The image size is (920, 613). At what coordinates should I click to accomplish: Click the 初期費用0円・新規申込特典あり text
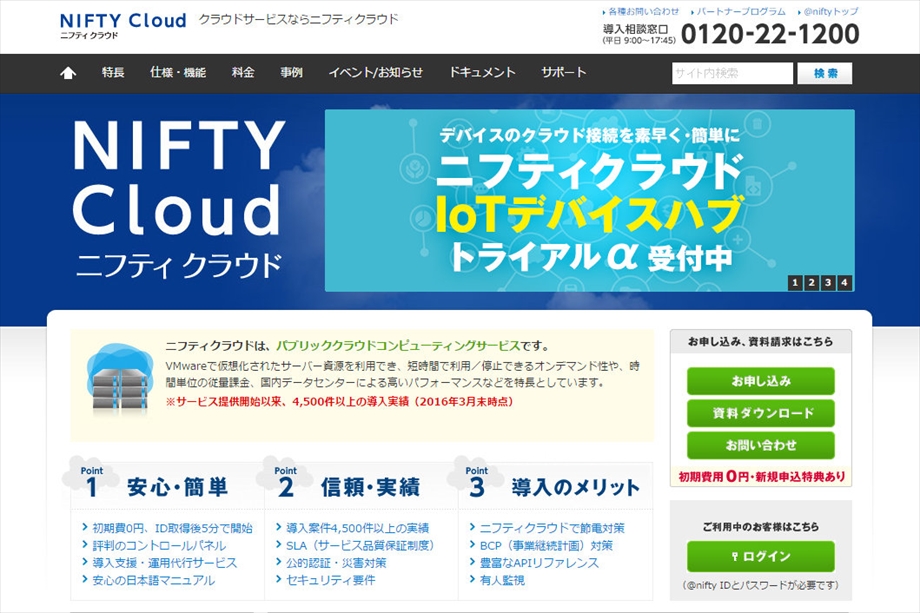761,476
